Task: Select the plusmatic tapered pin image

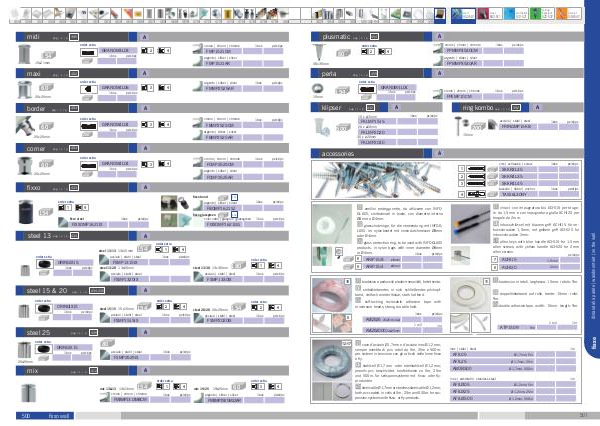Action: pos(319,53)
